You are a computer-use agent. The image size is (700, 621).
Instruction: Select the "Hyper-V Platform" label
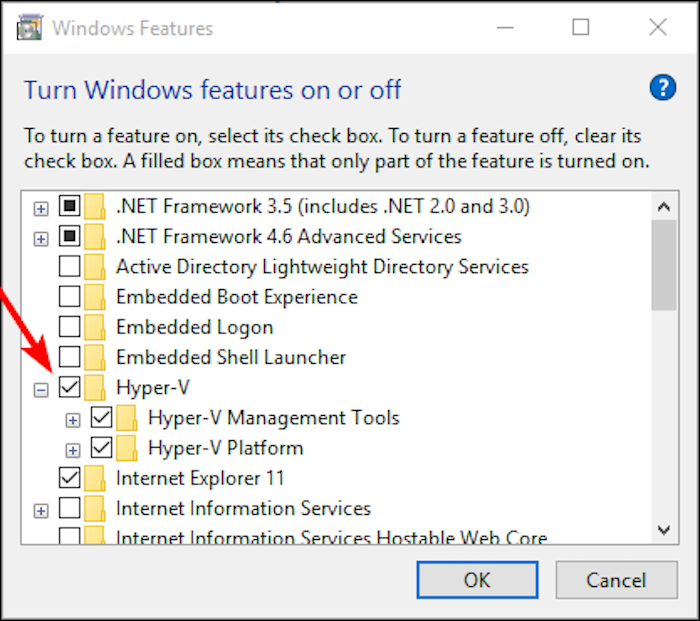226,449
